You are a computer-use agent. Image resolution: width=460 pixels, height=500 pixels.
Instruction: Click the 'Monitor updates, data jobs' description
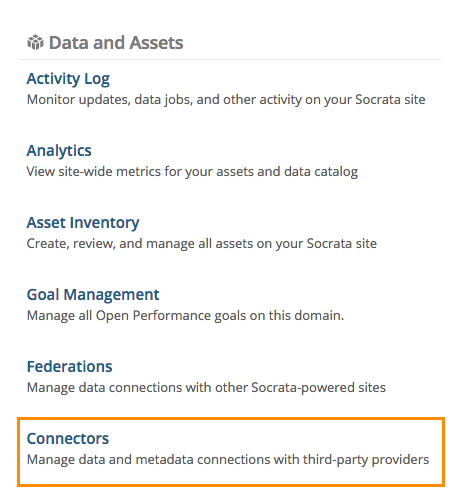[226, 100]
